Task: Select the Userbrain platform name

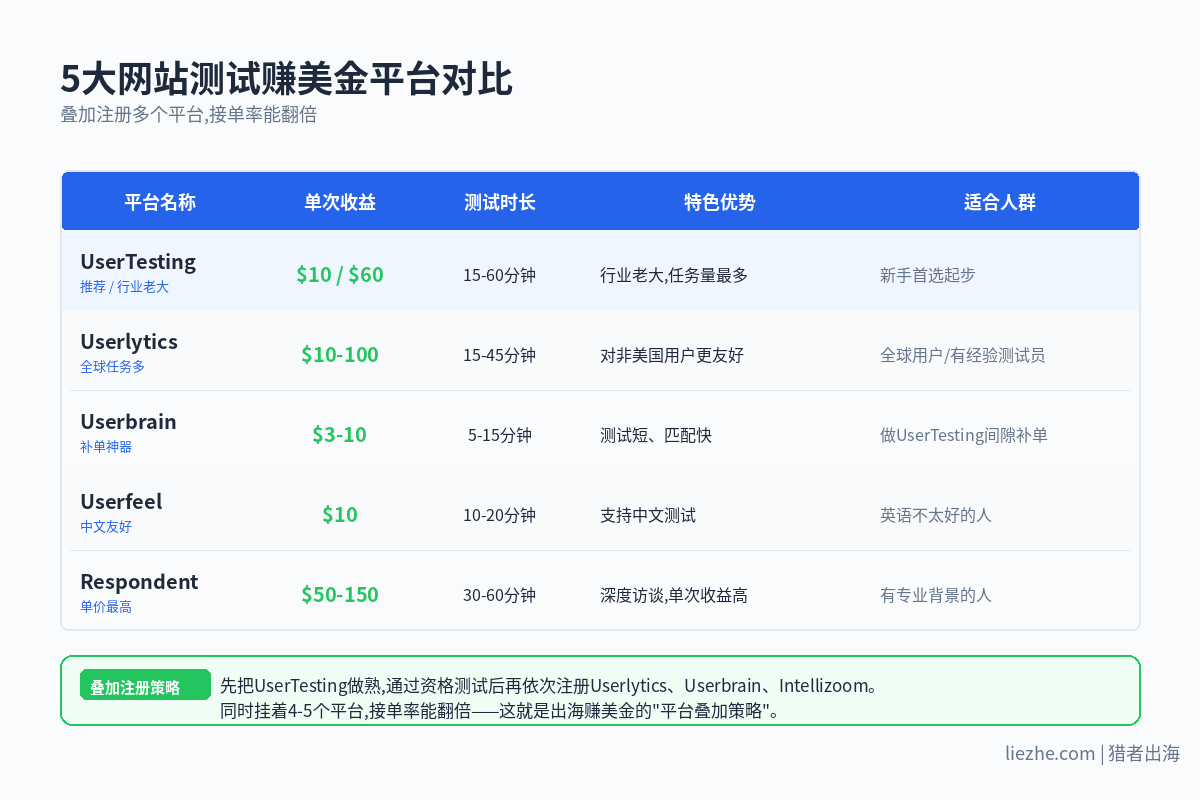Action: (128, 422)
